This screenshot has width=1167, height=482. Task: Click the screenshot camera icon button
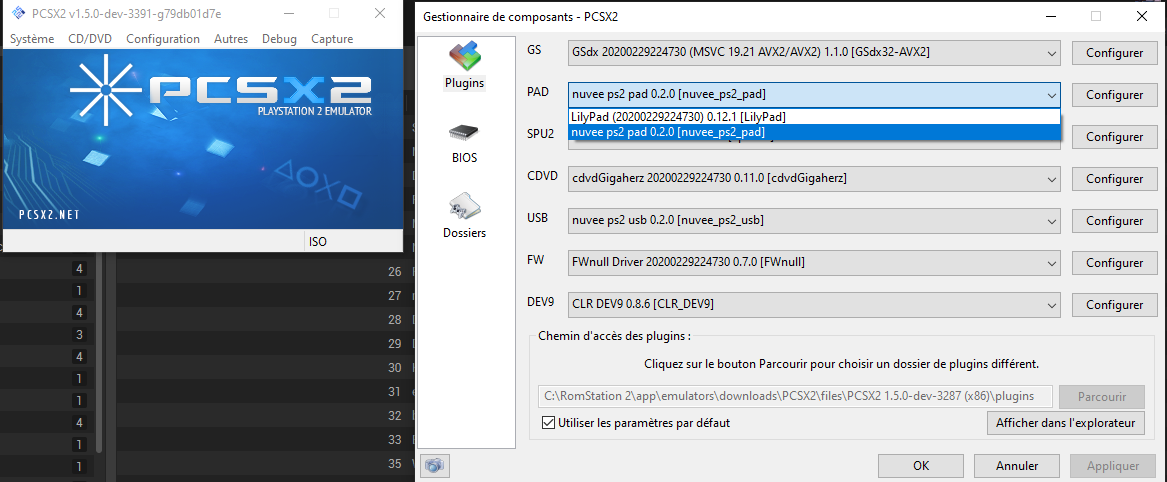(435, 466)
